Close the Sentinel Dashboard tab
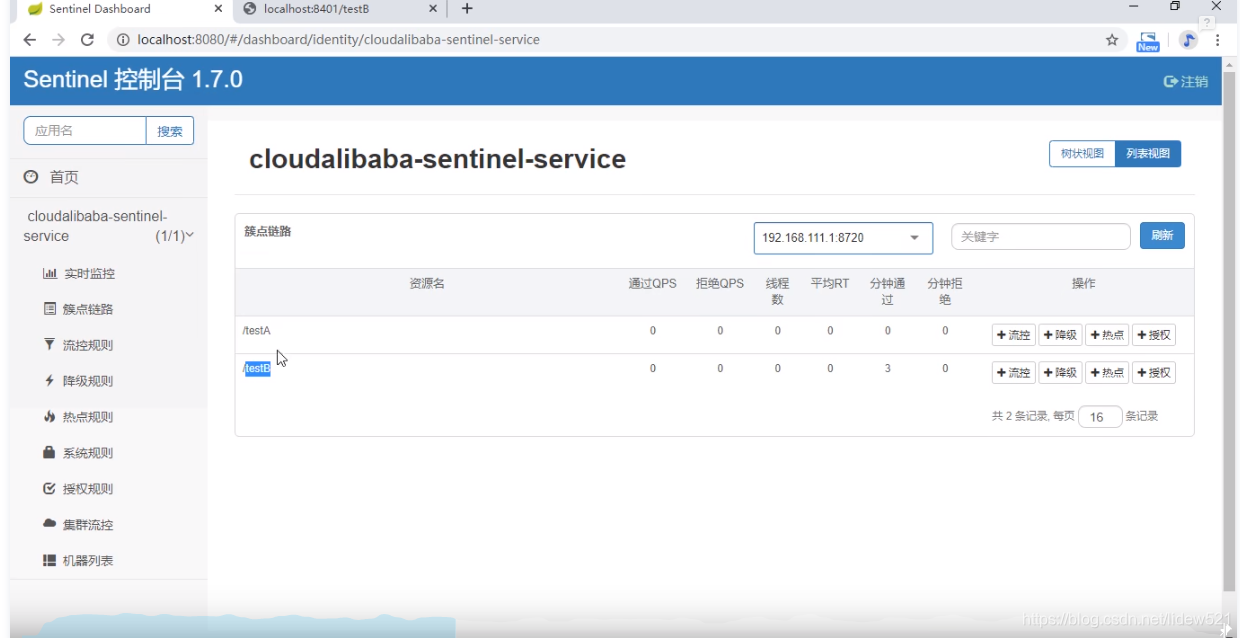This screenshot has width=1240, height=638. pos(218,9)
